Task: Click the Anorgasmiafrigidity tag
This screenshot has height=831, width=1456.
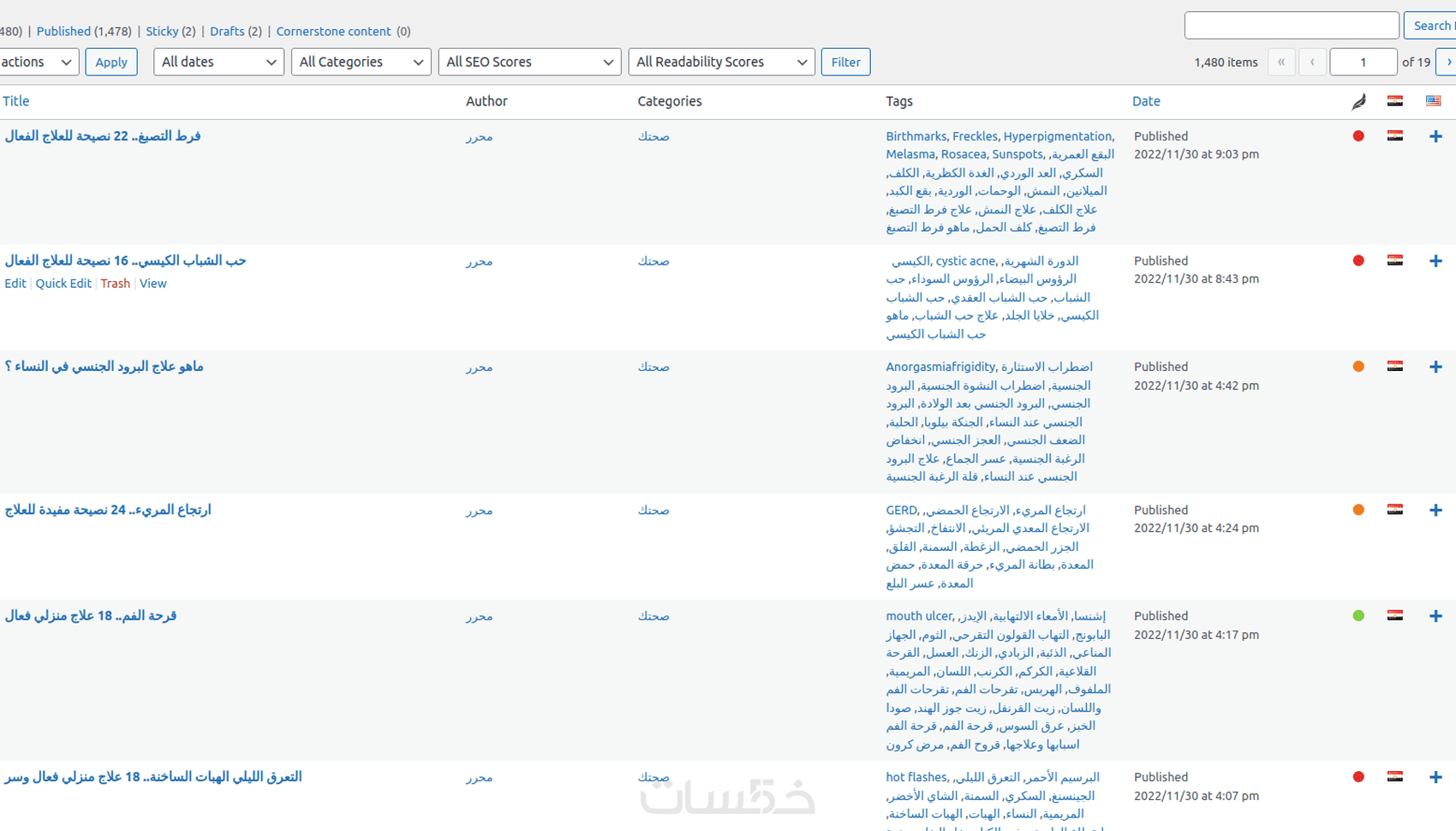Action: coord(940,367)
